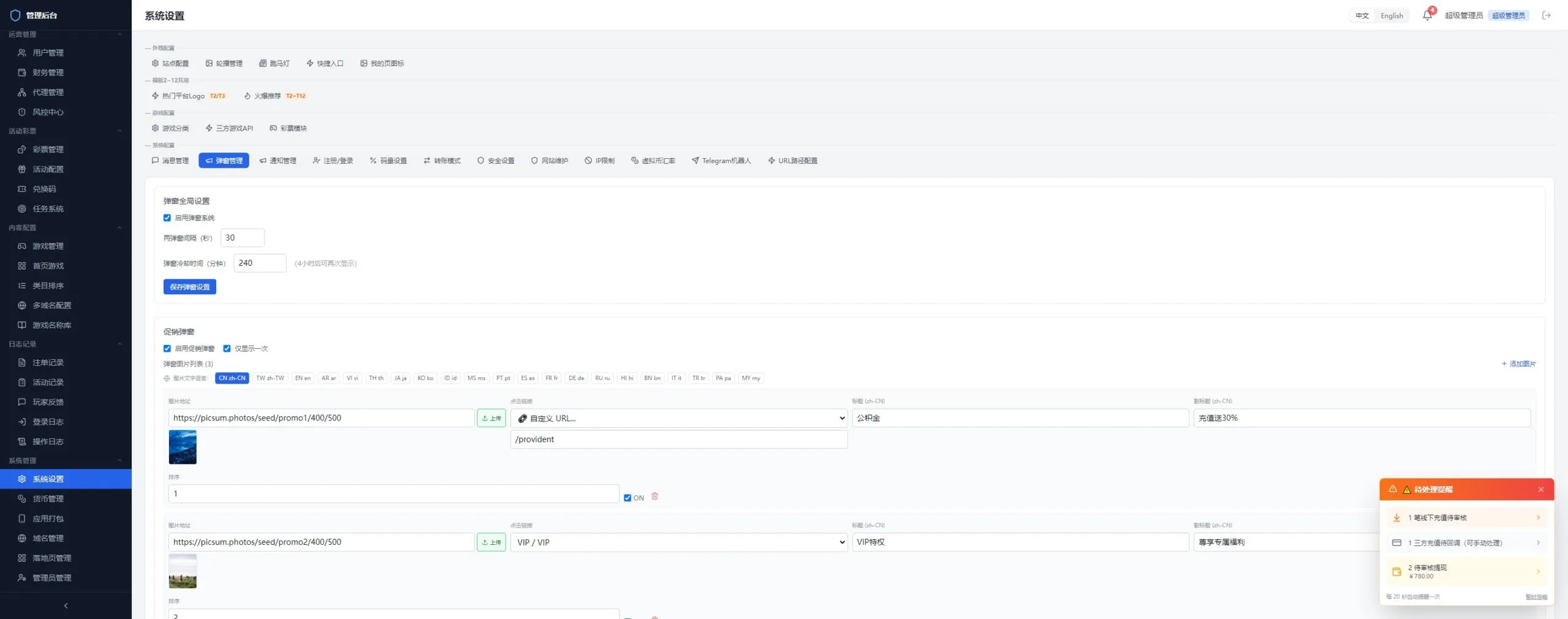The image size is (1568, 619).
Task: Click the 两弹窗间隔 seconds input
Action: tap(243, 238)
